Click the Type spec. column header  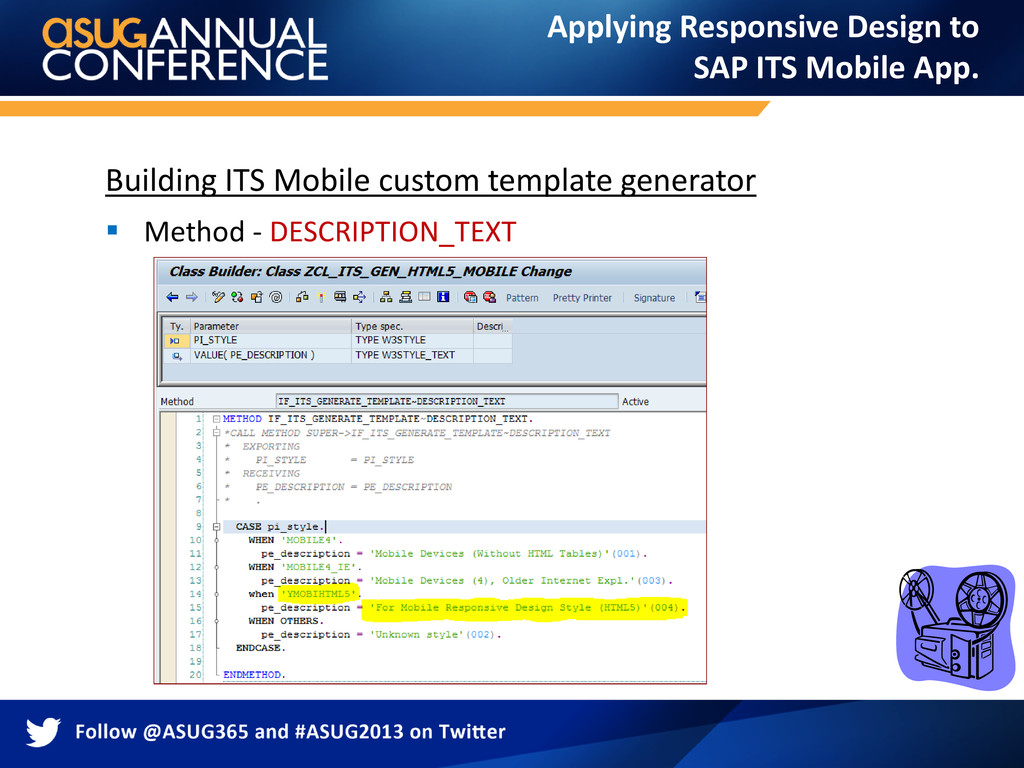tap(413, 326)
